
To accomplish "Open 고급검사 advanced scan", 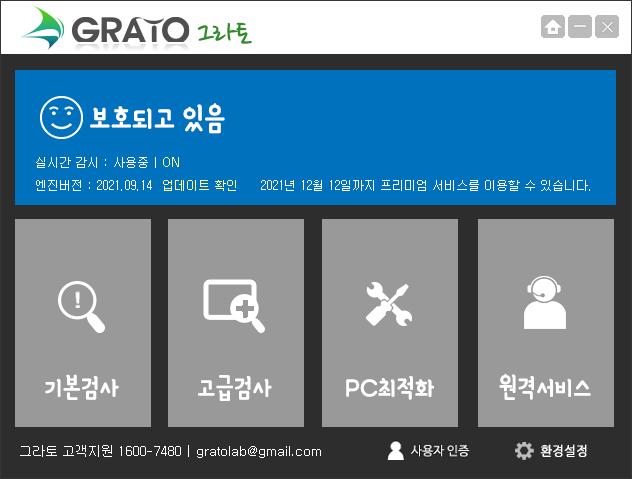I will point(236,323).
